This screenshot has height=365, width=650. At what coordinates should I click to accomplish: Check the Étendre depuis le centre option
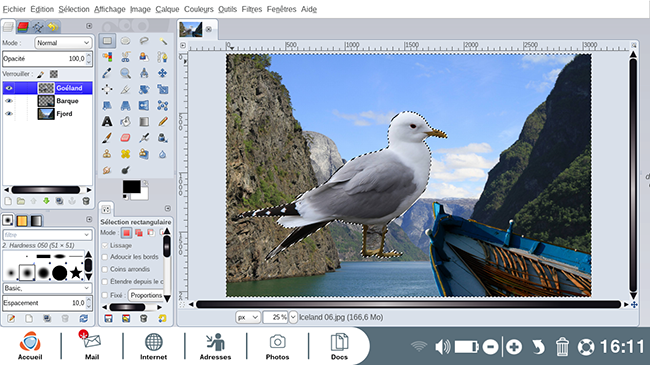[x=105, y=282]
